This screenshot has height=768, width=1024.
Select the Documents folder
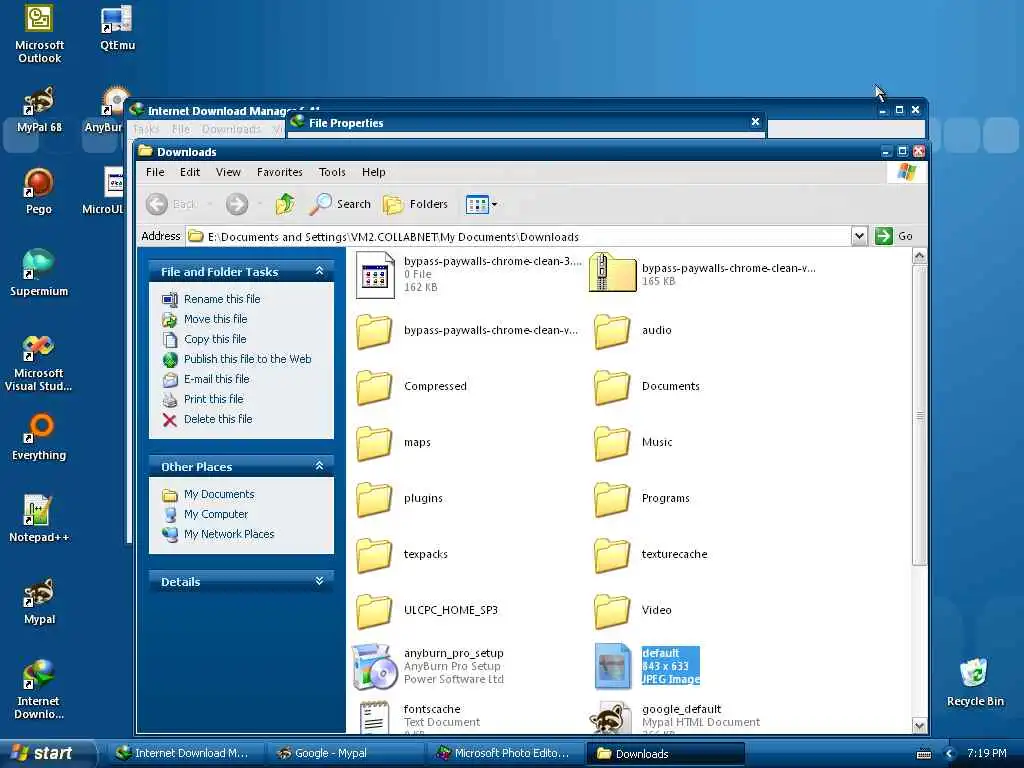pos(647,386)
